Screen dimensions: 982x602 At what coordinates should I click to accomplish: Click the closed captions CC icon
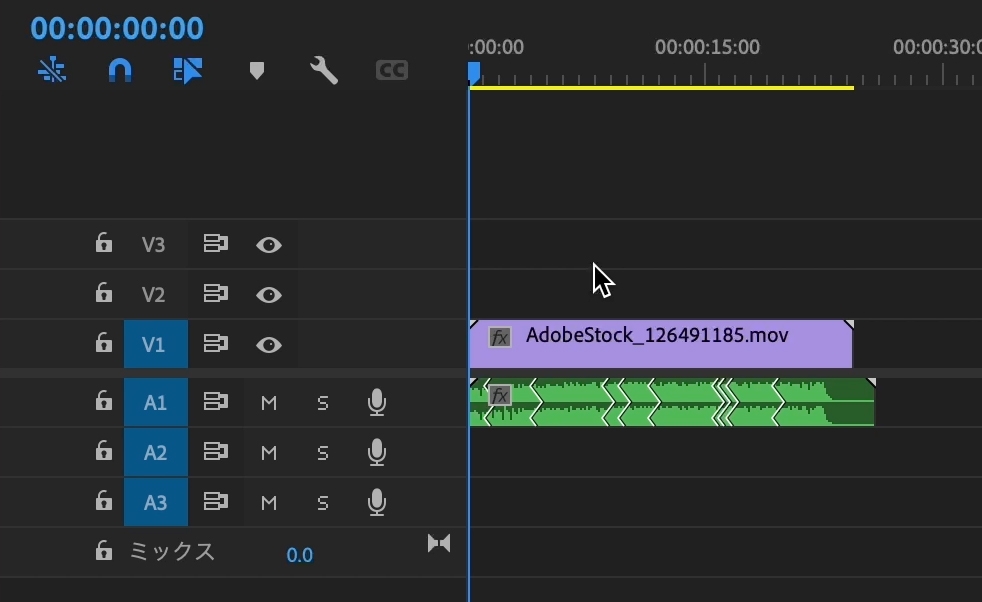391,70
